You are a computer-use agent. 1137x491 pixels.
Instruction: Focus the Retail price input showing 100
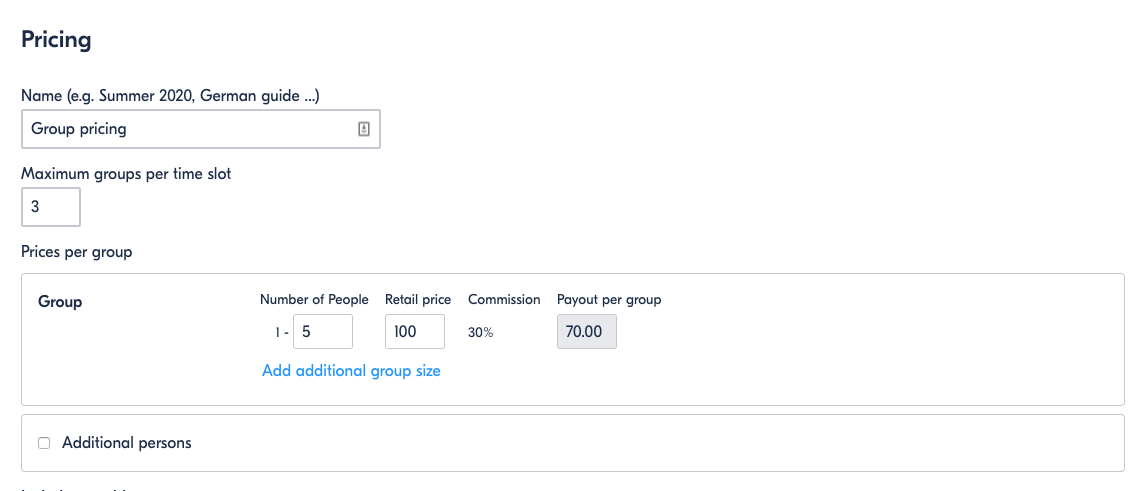coord(415,331)
